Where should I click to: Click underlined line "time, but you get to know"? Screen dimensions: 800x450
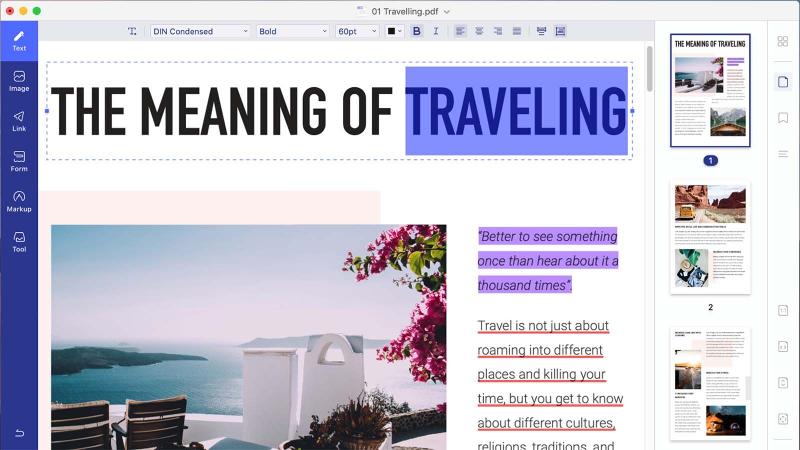coord(550,399)
